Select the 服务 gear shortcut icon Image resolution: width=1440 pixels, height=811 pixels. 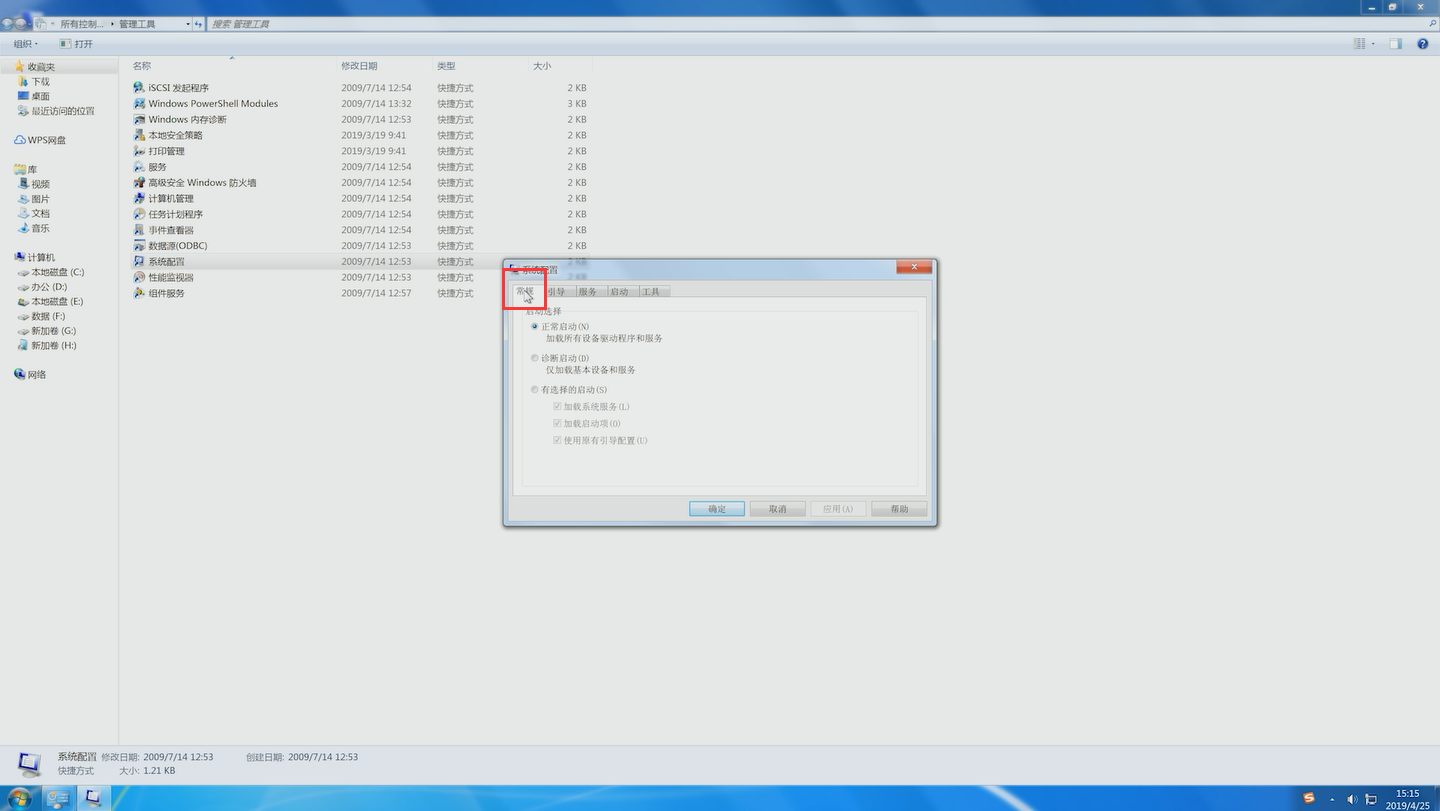(x=139, y=167)
